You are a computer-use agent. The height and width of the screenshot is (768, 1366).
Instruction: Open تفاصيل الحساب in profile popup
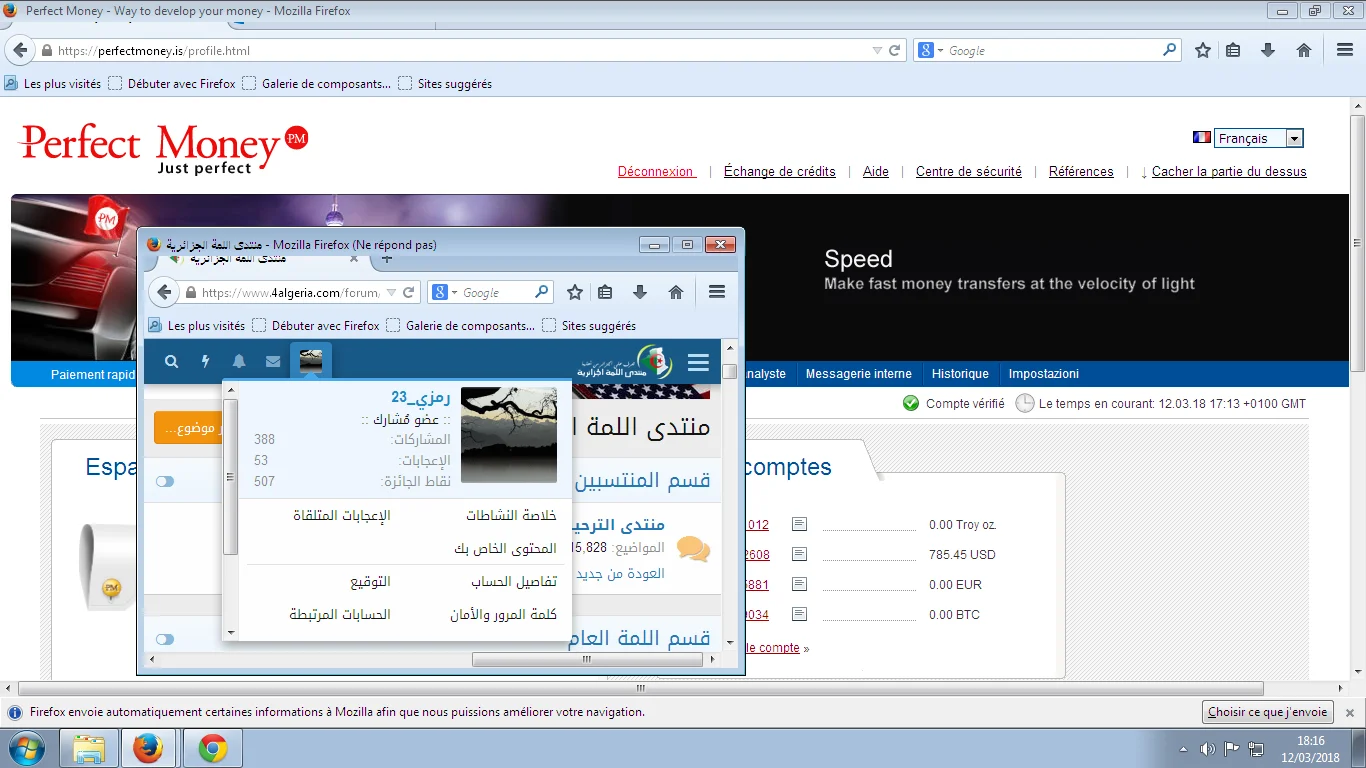tap(514, 581)
